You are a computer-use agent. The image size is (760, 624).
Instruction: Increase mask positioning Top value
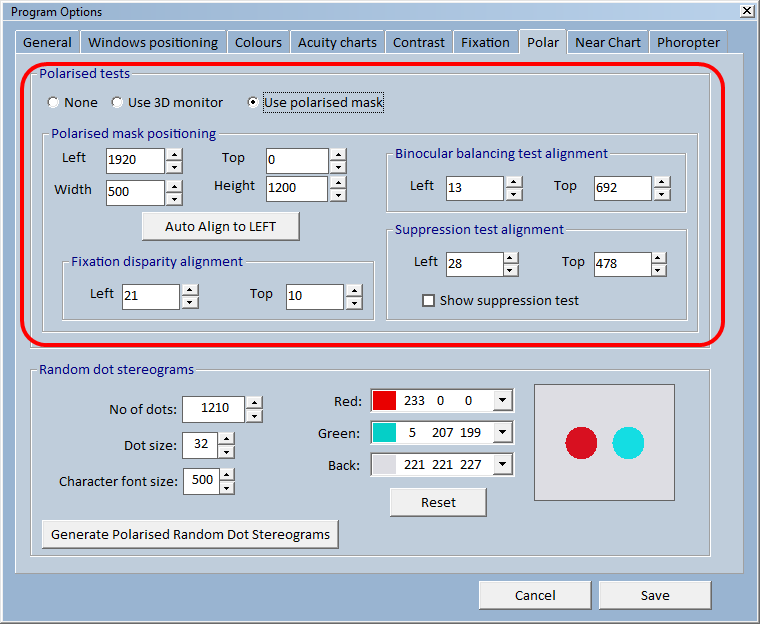tap(338, 155)
